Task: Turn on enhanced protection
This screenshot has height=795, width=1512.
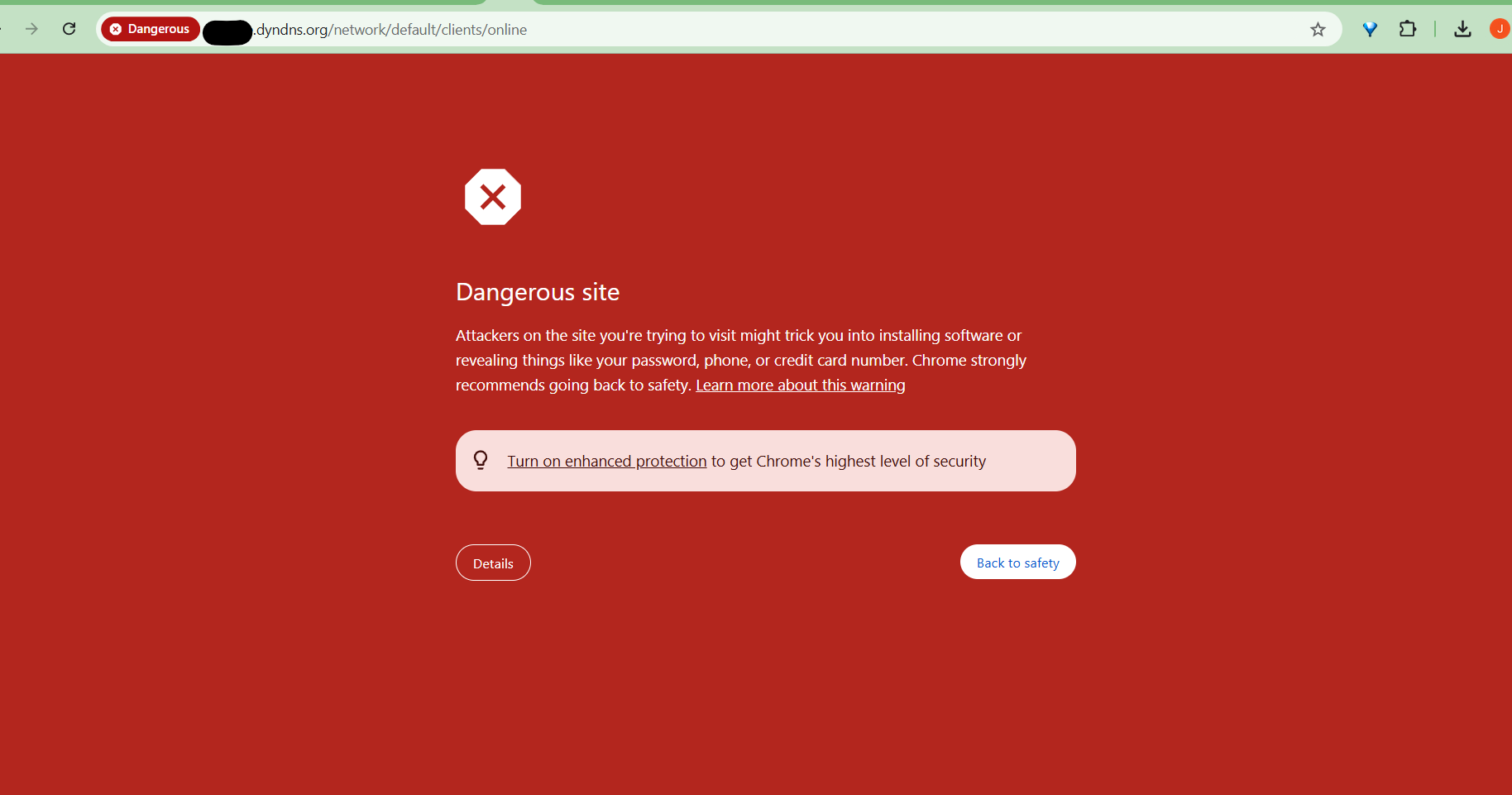Action: click(606, 461)
